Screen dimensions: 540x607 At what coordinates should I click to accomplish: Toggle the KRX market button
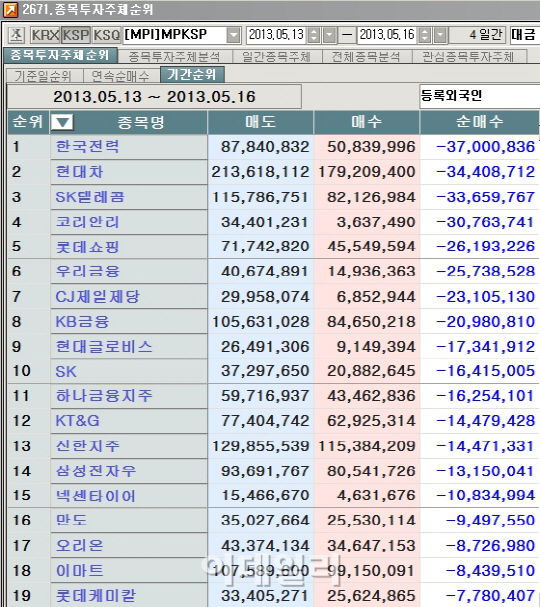45,35
